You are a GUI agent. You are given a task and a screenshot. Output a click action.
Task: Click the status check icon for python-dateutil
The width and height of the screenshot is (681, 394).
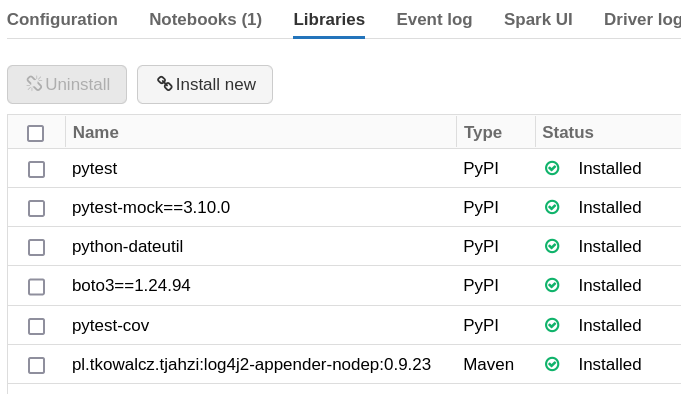pos(552,246)
